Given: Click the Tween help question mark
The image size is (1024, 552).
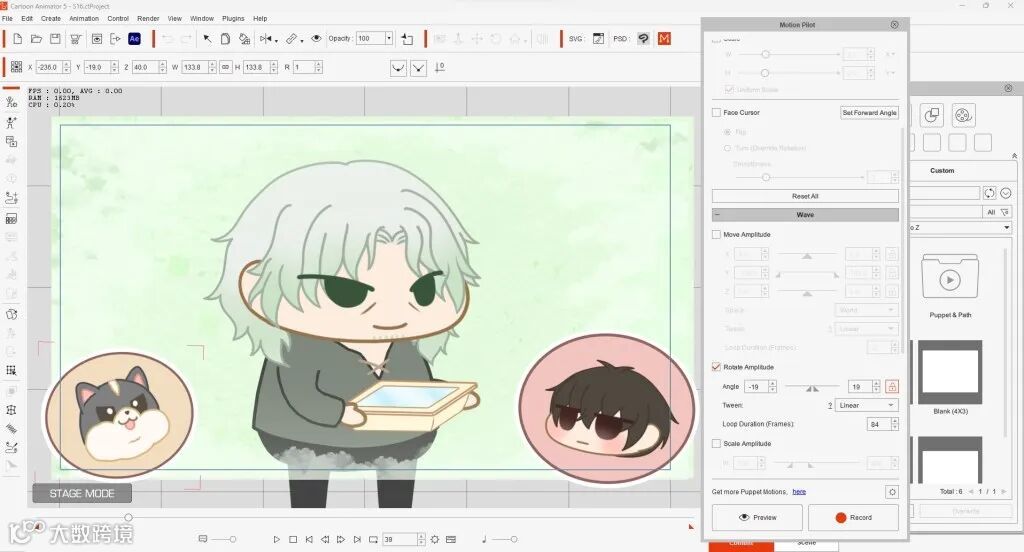Looking at the screenshot, I should pyautogui.click(x=830, y=406).
